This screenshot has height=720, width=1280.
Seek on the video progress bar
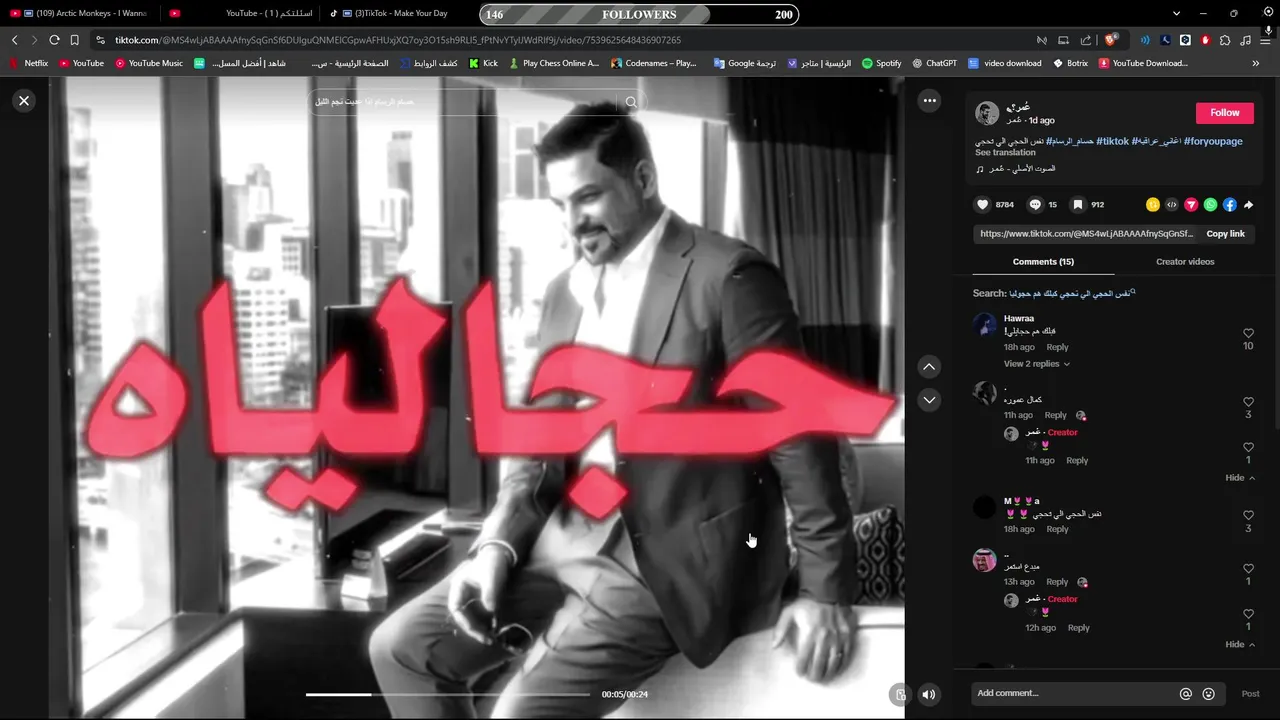[447, 694]
